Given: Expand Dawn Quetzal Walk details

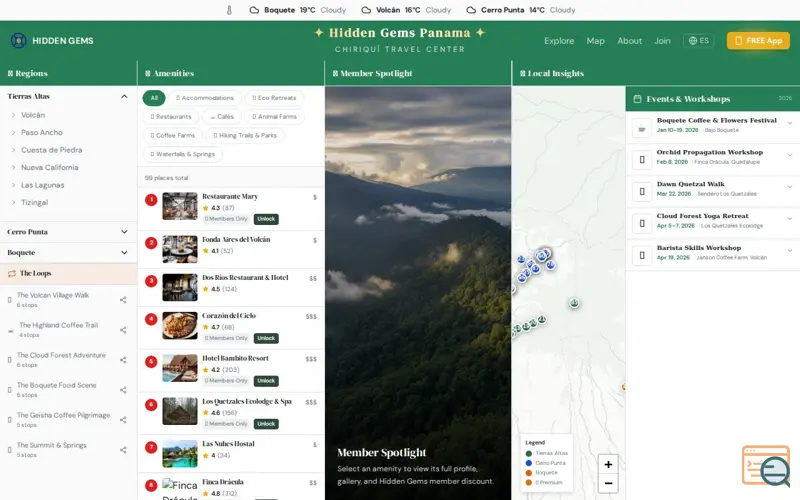Looking at the screenshot, I should coord(789,187).
